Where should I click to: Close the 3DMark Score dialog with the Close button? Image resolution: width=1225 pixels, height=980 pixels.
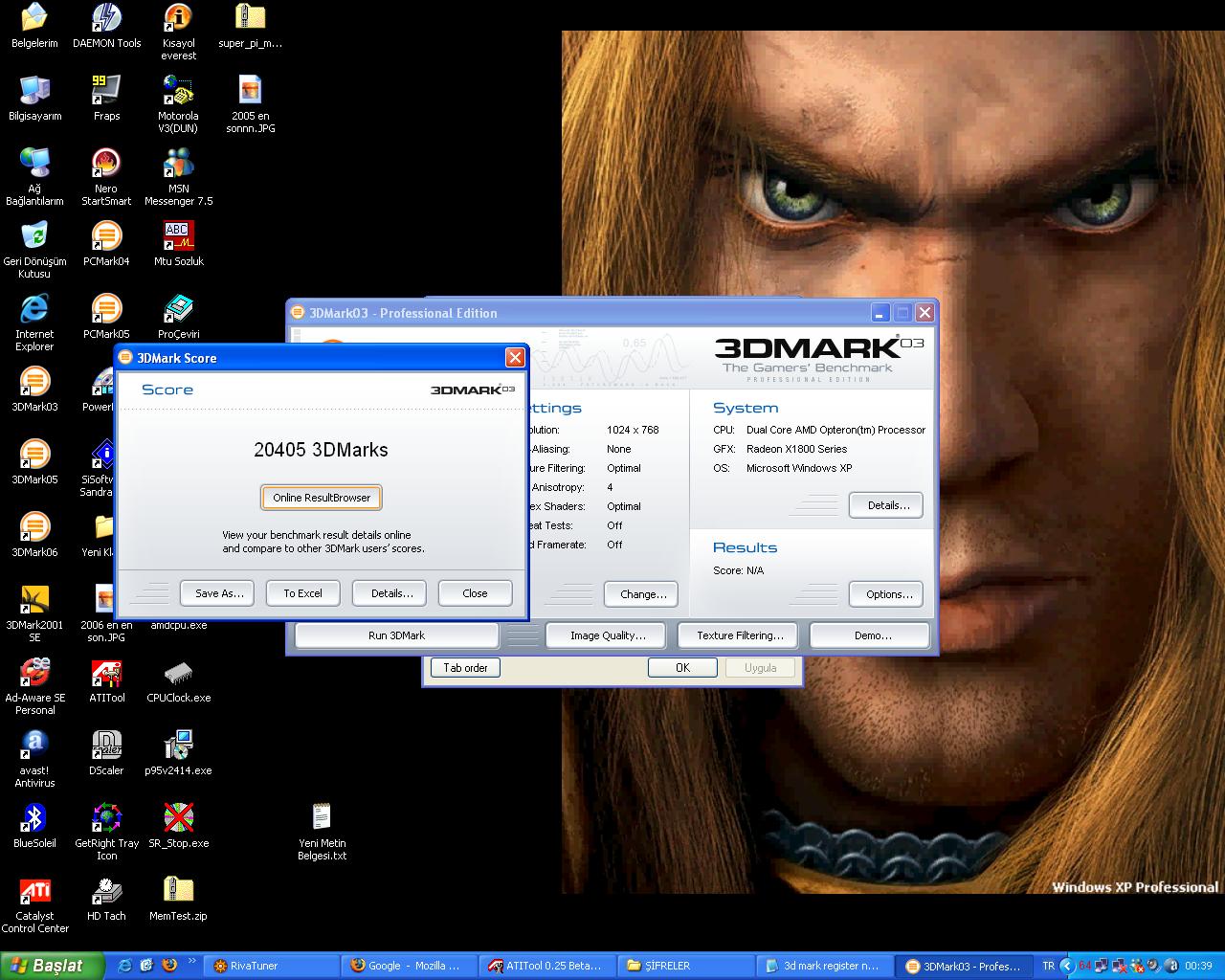tap(475, 593)
